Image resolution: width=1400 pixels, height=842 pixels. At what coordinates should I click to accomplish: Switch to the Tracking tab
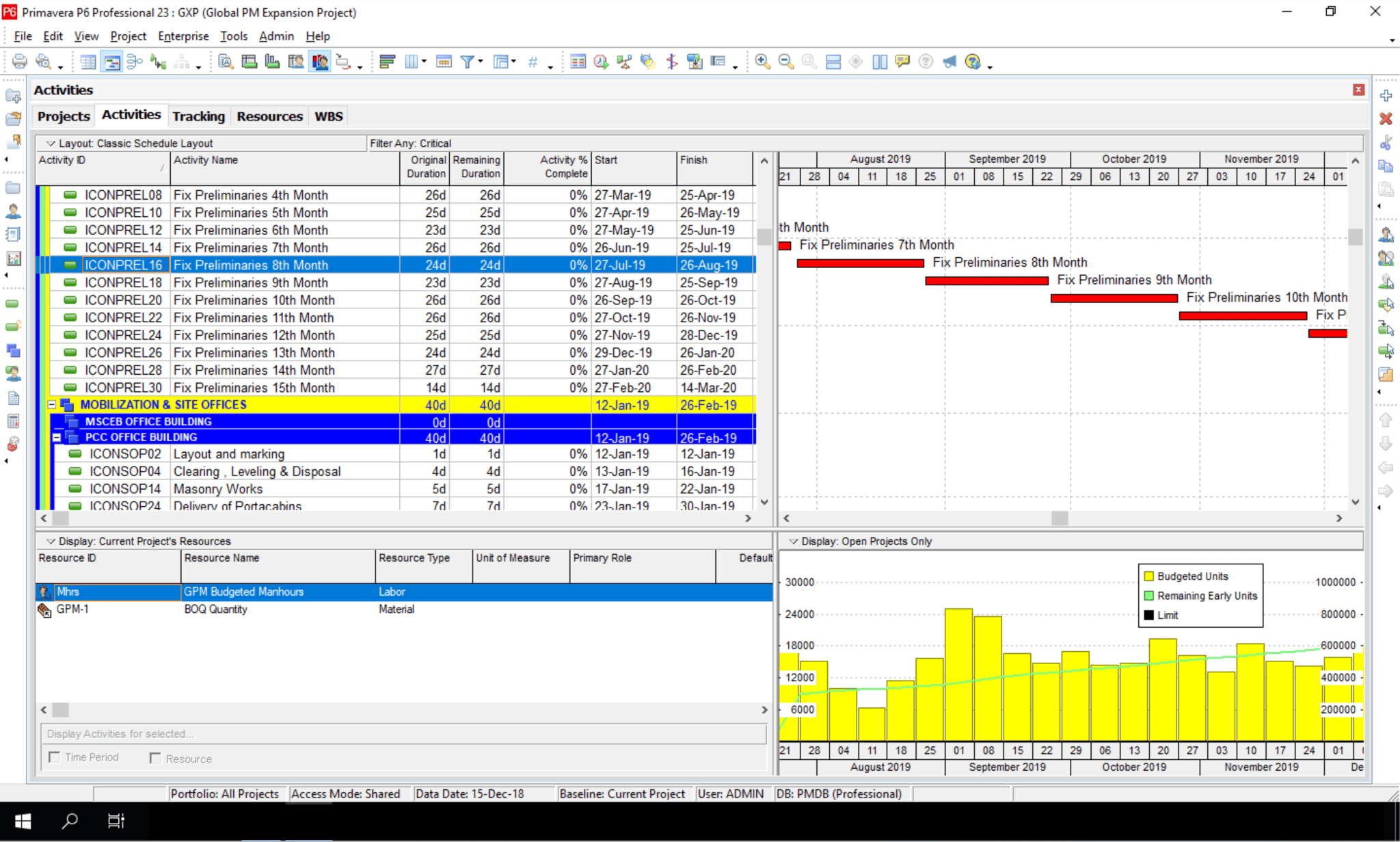click(x=198, y=116)
